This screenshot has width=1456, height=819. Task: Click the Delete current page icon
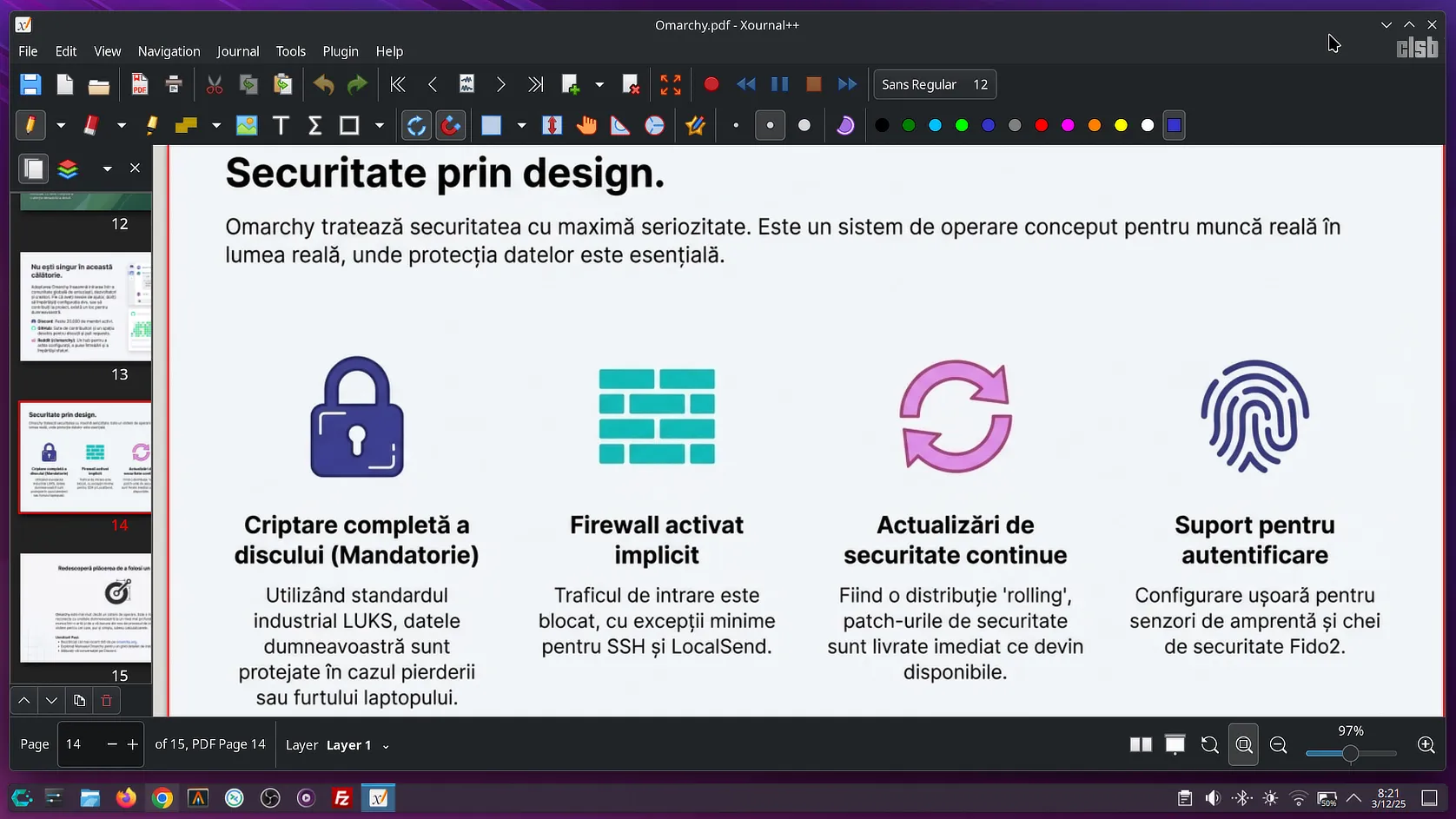[x=631, y=84]
